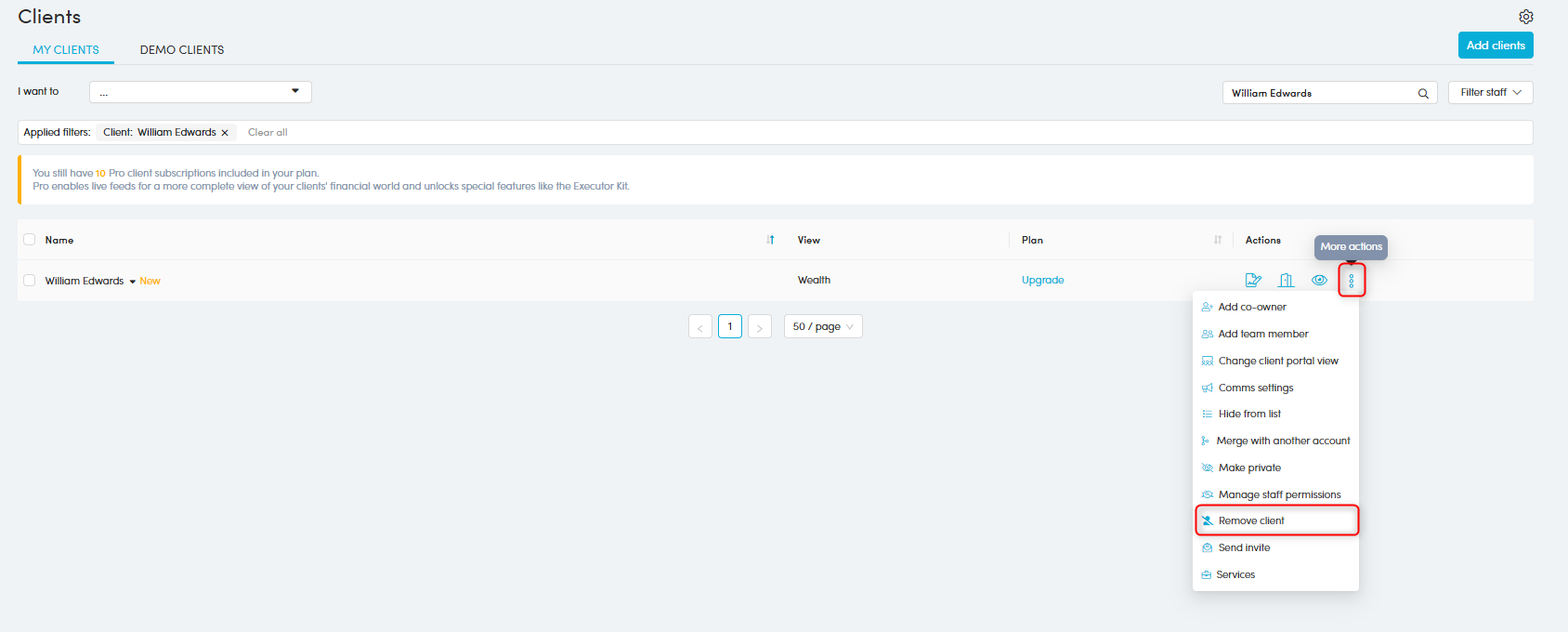Click the chart edit icon in Actions
This screenshot has width=1568, height=632.
click(1252, 280)
